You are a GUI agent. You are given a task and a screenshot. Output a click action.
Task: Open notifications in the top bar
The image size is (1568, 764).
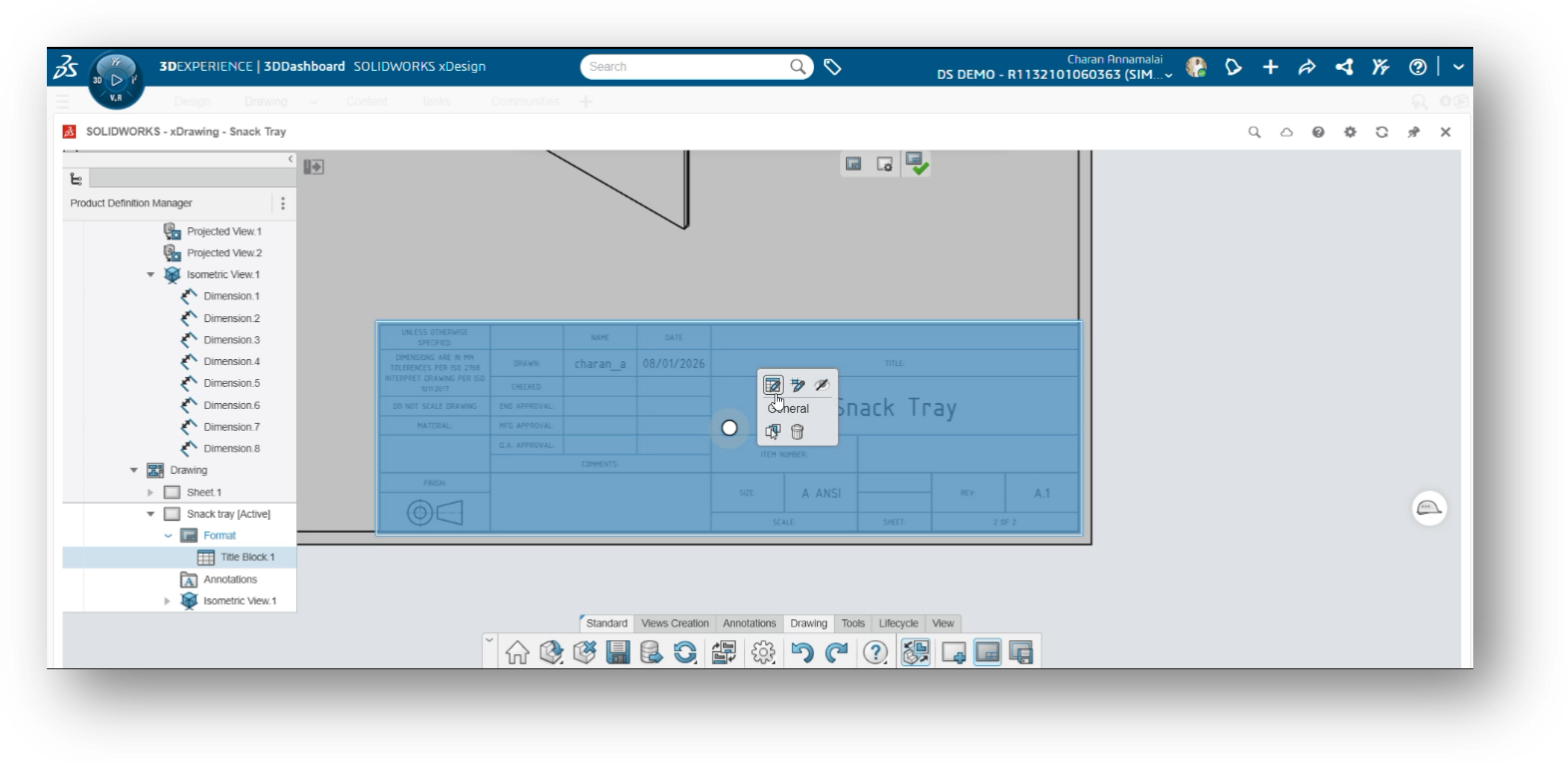[x=1234, y=67]
